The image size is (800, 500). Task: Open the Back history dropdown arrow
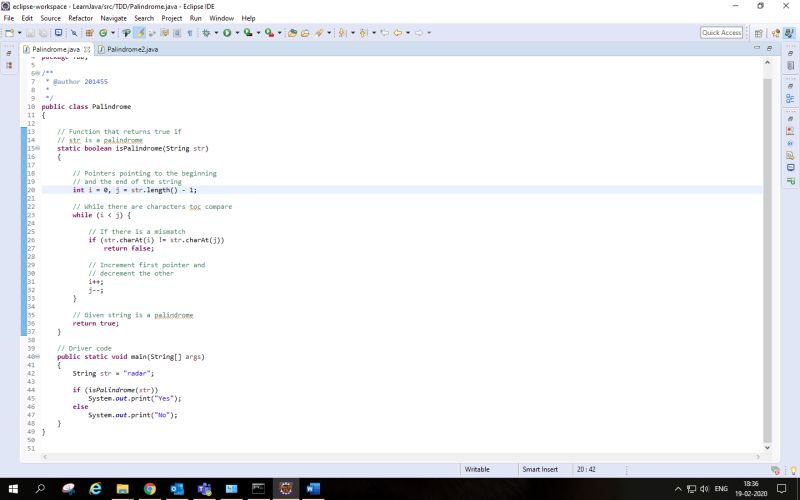[408, 33]
